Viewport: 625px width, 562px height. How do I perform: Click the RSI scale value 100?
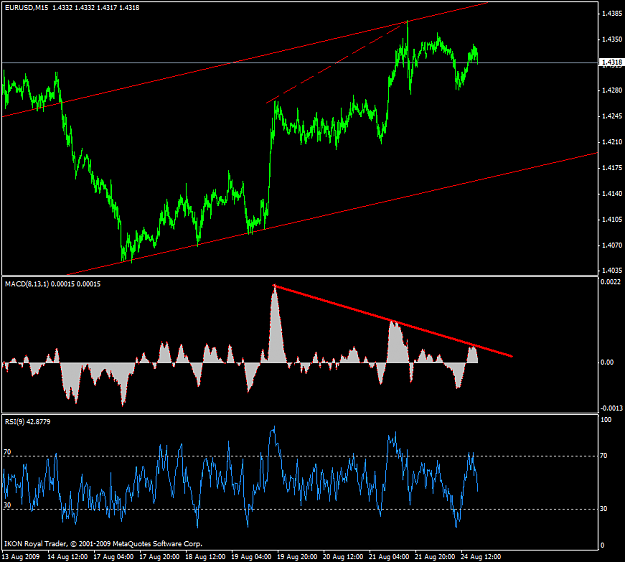click(606, 419)
